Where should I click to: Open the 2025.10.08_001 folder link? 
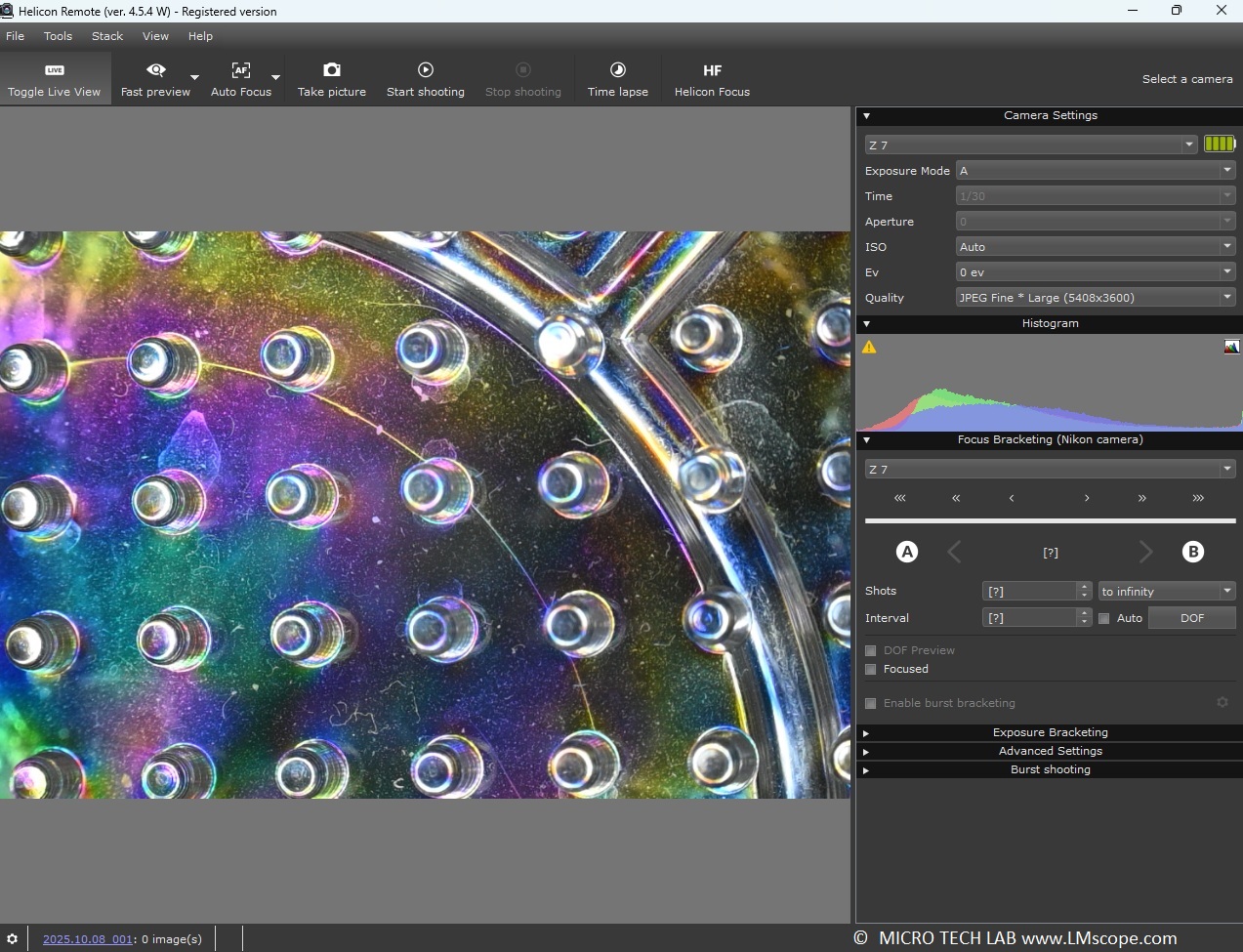click(88, 939)
